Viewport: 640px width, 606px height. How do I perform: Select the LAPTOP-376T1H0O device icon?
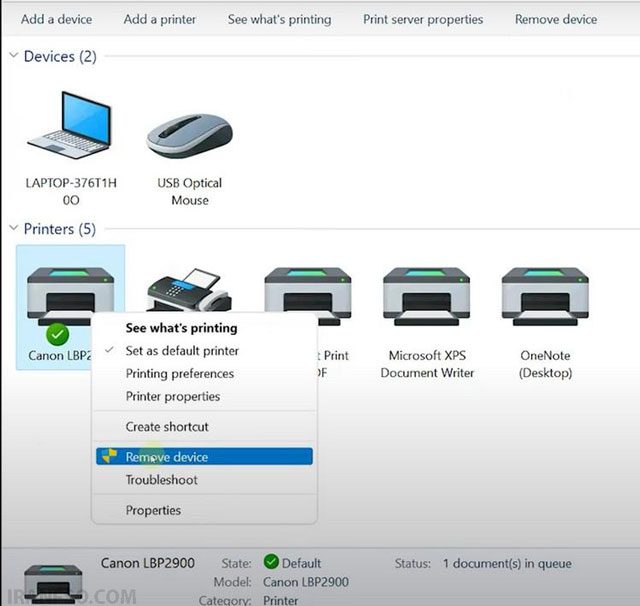(70, 125)
